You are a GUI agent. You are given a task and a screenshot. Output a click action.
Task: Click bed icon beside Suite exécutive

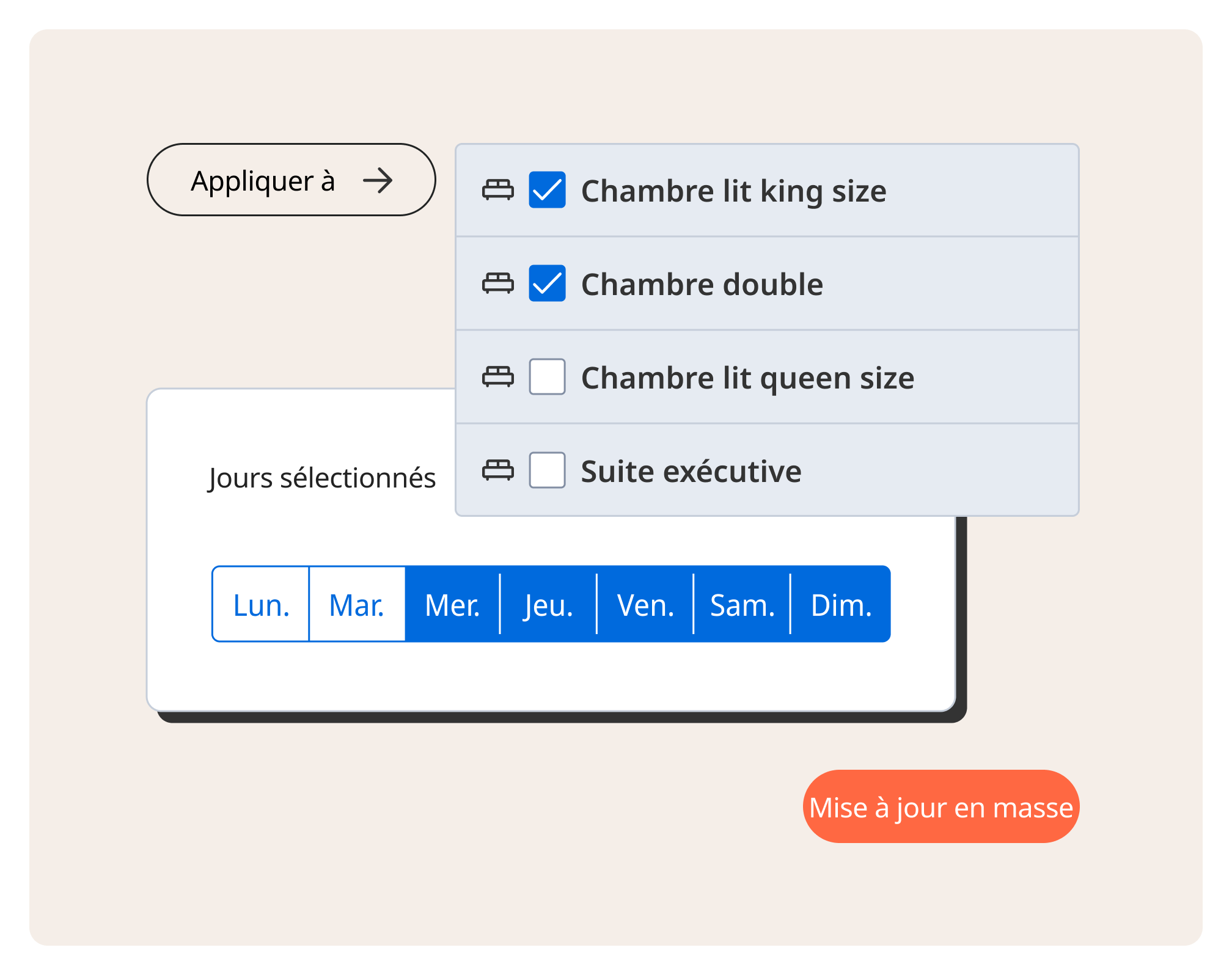tap(497, 470)
